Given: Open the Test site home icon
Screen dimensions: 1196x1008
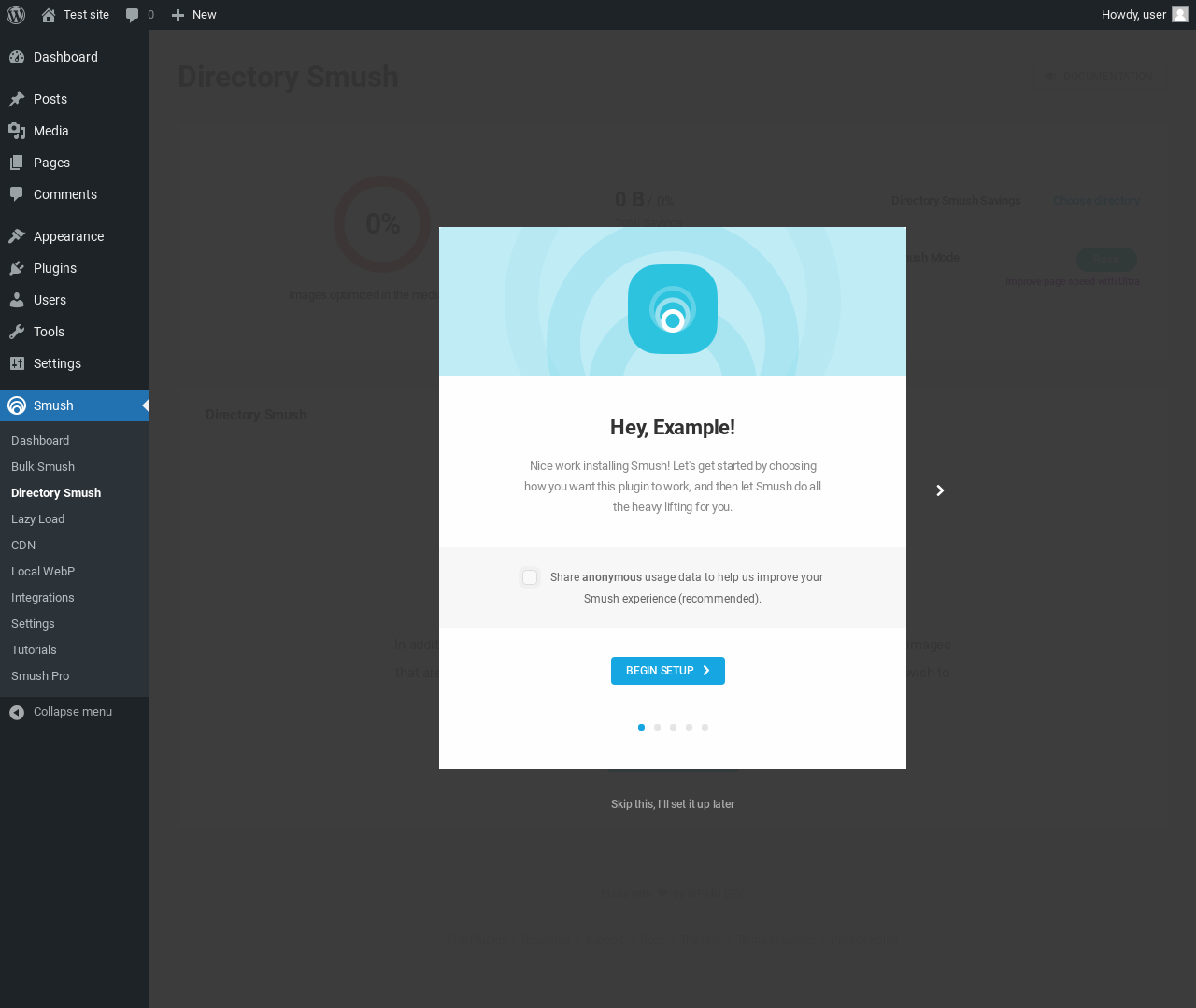Looking at the screenshot, I should pos(49,15).
